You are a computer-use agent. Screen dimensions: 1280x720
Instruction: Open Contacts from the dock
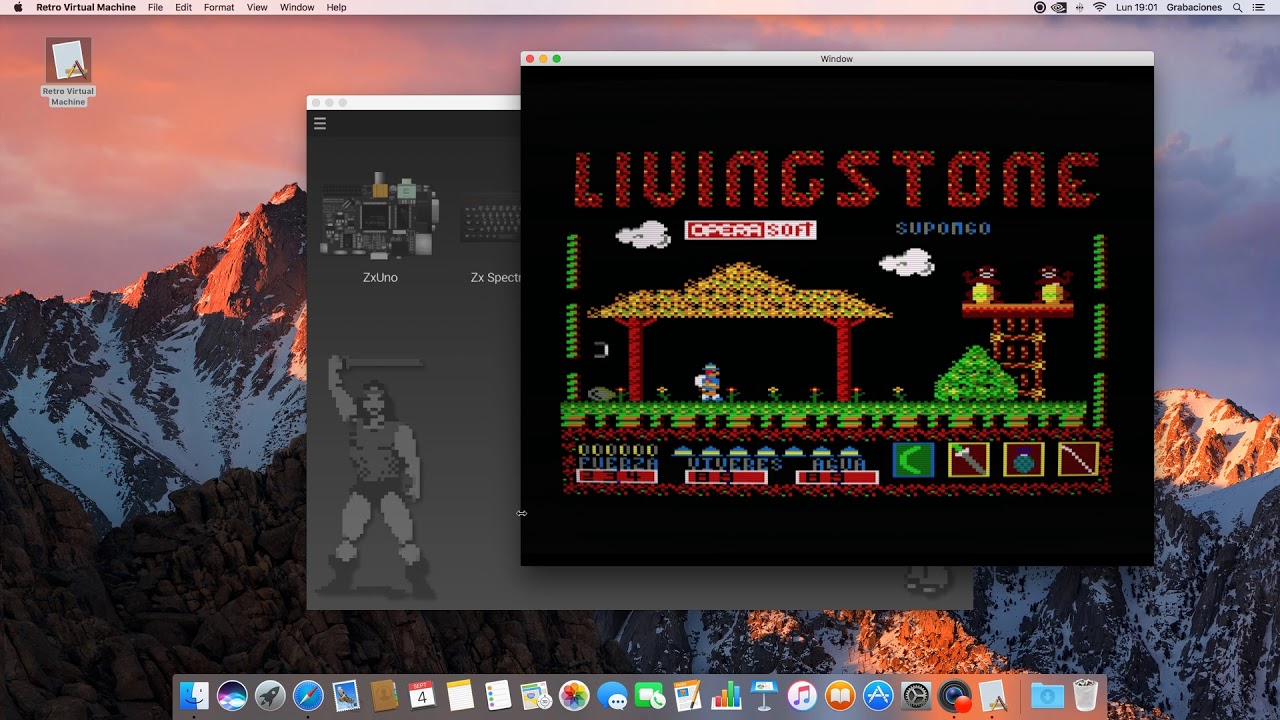coord(384,695)
